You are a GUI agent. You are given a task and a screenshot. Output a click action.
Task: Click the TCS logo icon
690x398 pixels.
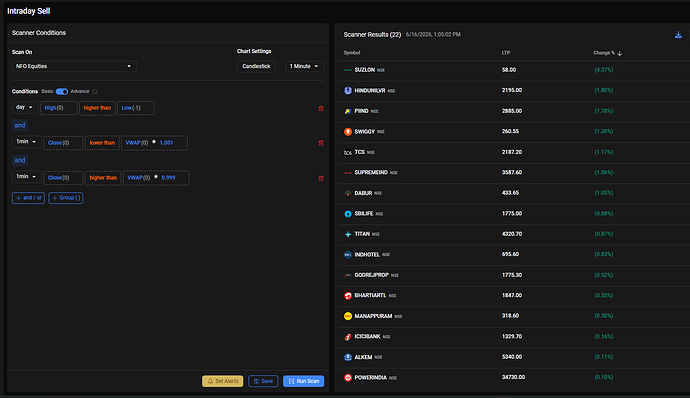pyautogui.click(x=348, y=152)
